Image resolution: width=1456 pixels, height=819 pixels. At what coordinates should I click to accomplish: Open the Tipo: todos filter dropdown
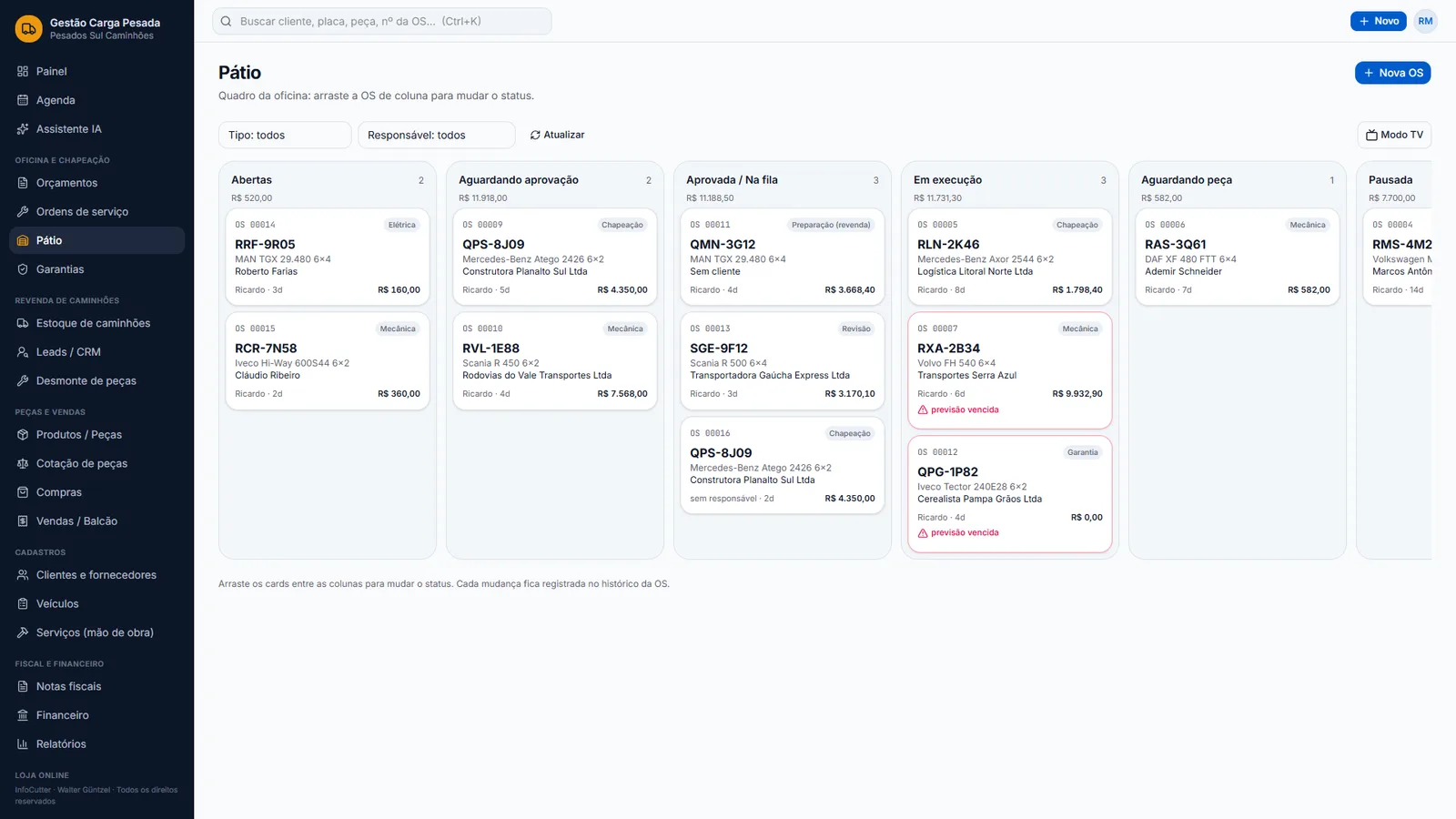tap(285, 135)
